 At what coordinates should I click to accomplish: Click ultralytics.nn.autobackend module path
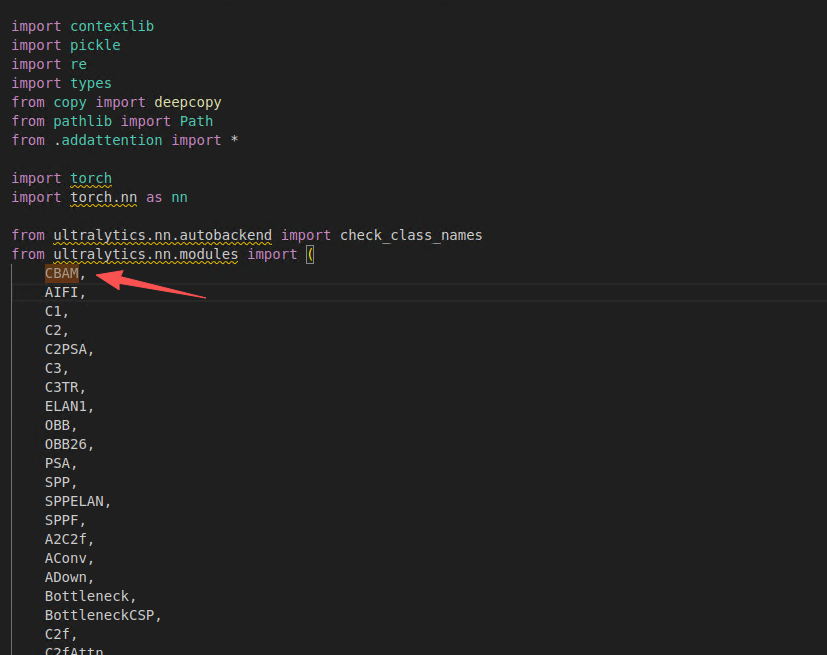[x=162, y=235]
